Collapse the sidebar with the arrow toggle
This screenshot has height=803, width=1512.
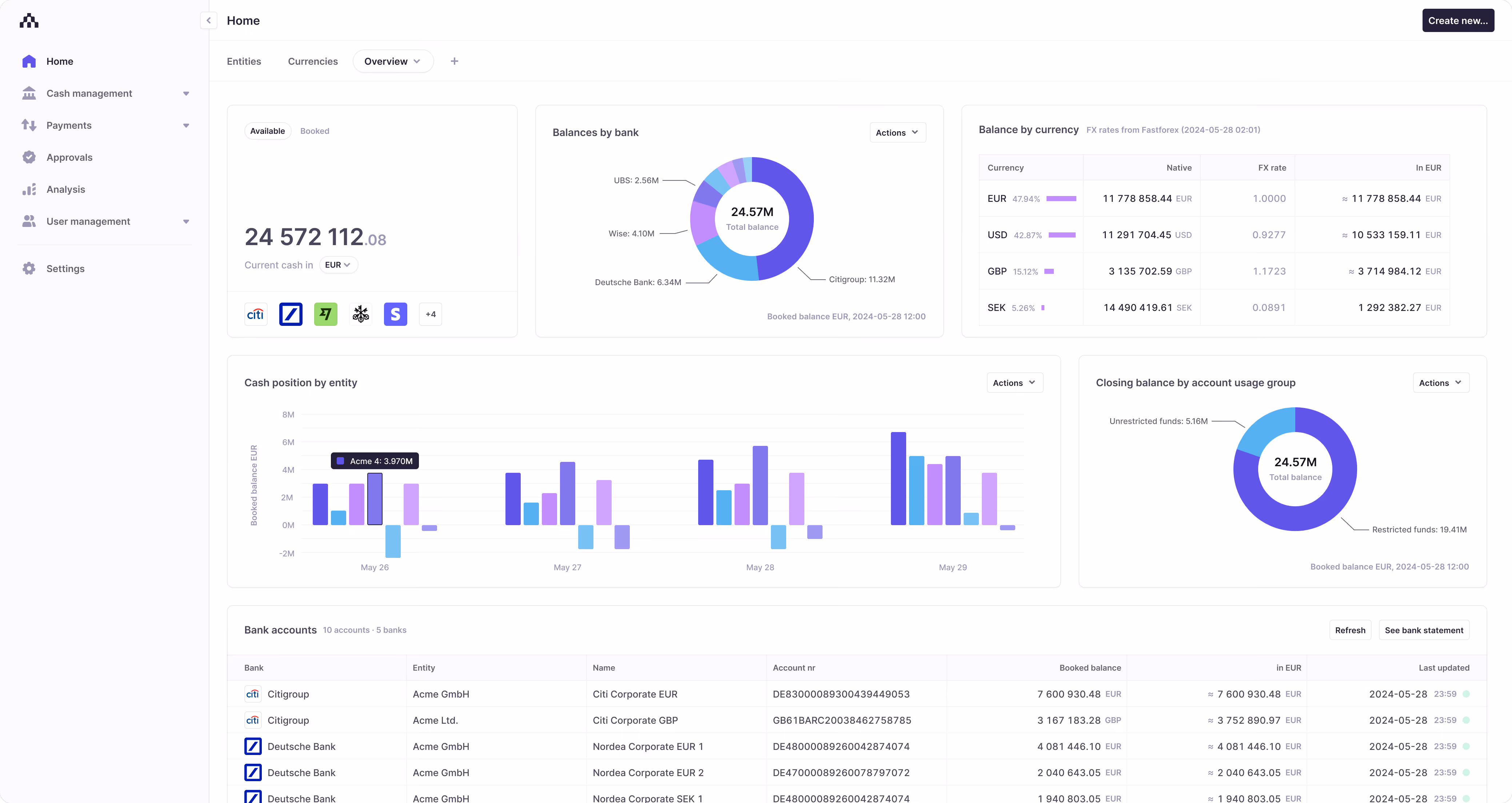point(208,20)
